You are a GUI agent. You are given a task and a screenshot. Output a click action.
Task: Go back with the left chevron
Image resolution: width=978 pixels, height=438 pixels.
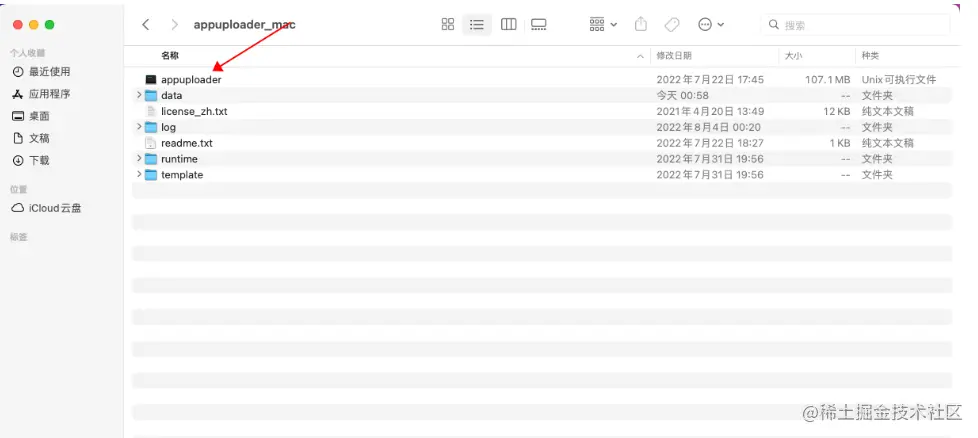146,24
